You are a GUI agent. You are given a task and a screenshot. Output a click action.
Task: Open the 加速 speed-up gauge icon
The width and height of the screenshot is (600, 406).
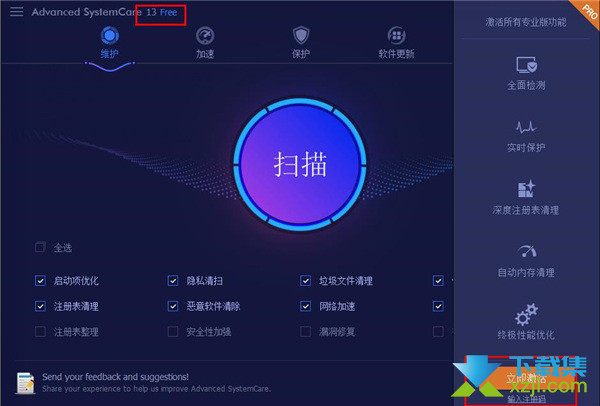point(205,36)
